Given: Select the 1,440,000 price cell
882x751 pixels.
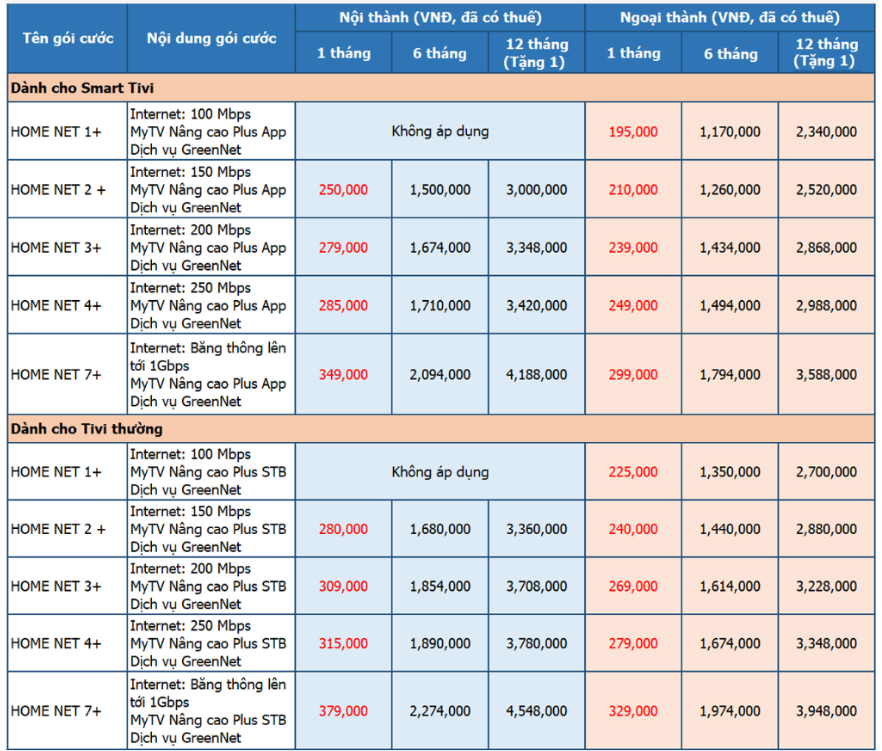Looking at the screenshot, I should click(730, 529).
